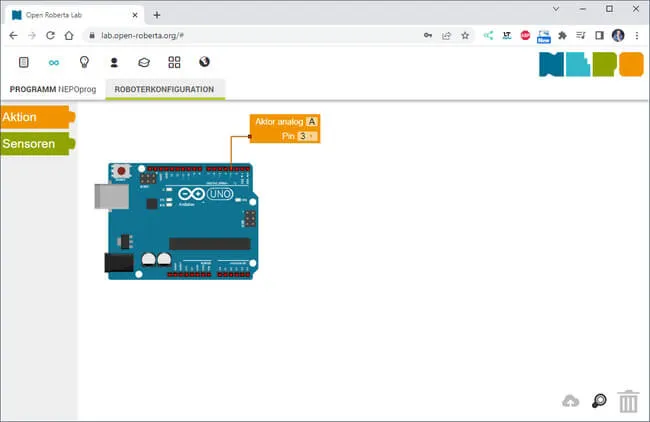Viewport: 650px width, 422px height.
Task: Click the browser address bar
Action: pos(250,35)
